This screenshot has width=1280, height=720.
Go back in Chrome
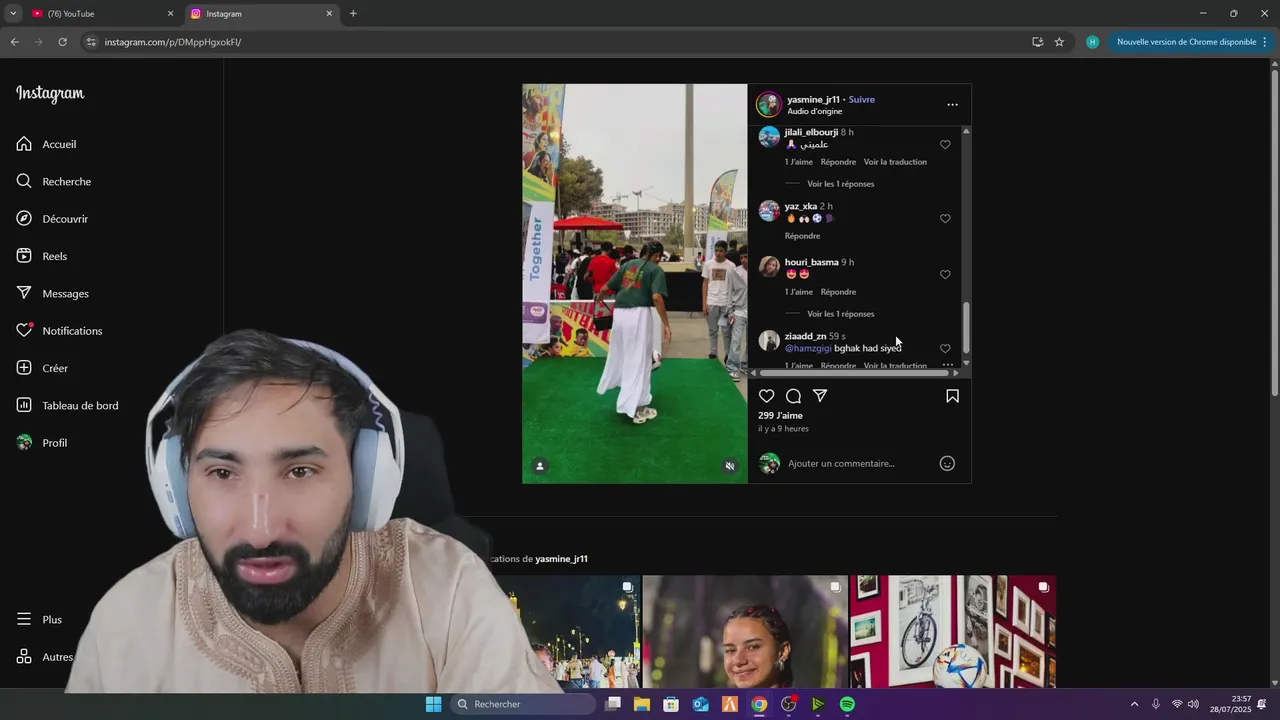point(14,42)
